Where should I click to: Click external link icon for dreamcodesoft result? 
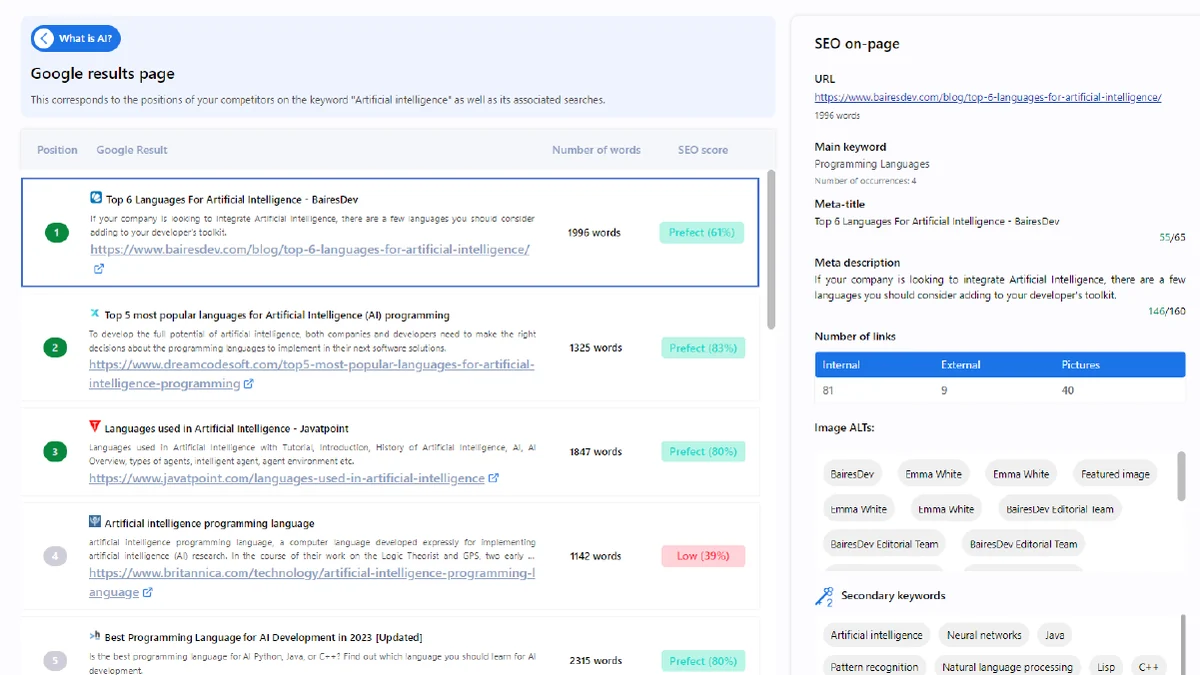(x=248, y=384)
